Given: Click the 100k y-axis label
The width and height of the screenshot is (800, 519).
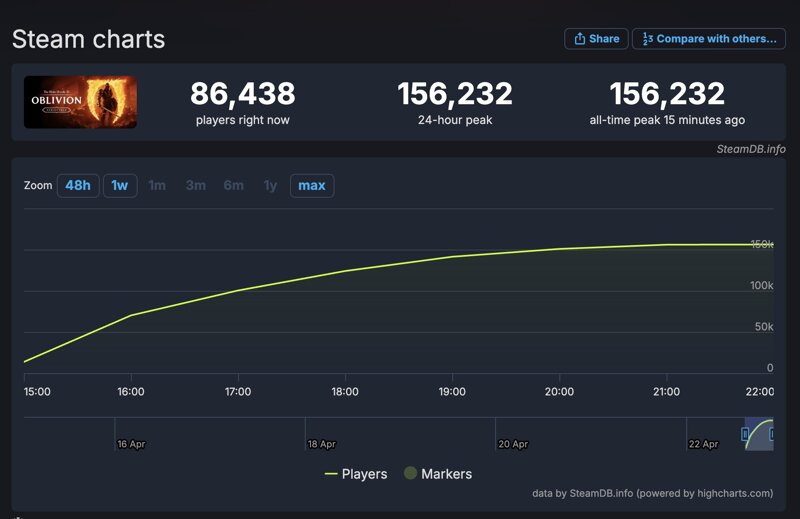Looking at the screenshot, I should (x=762, y=285).
